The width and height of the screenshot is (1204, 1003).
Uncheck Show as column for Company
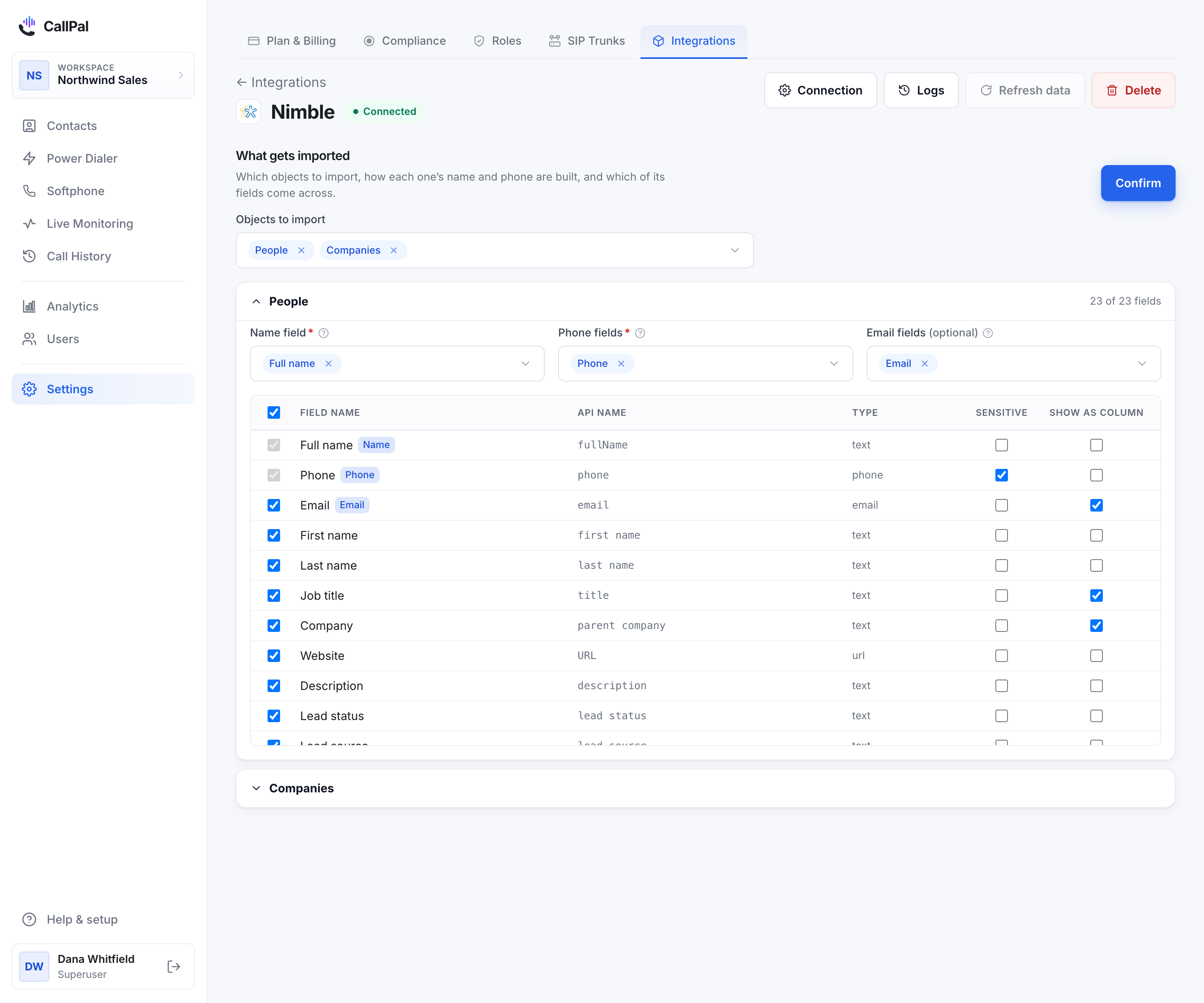pos(1097,626)
